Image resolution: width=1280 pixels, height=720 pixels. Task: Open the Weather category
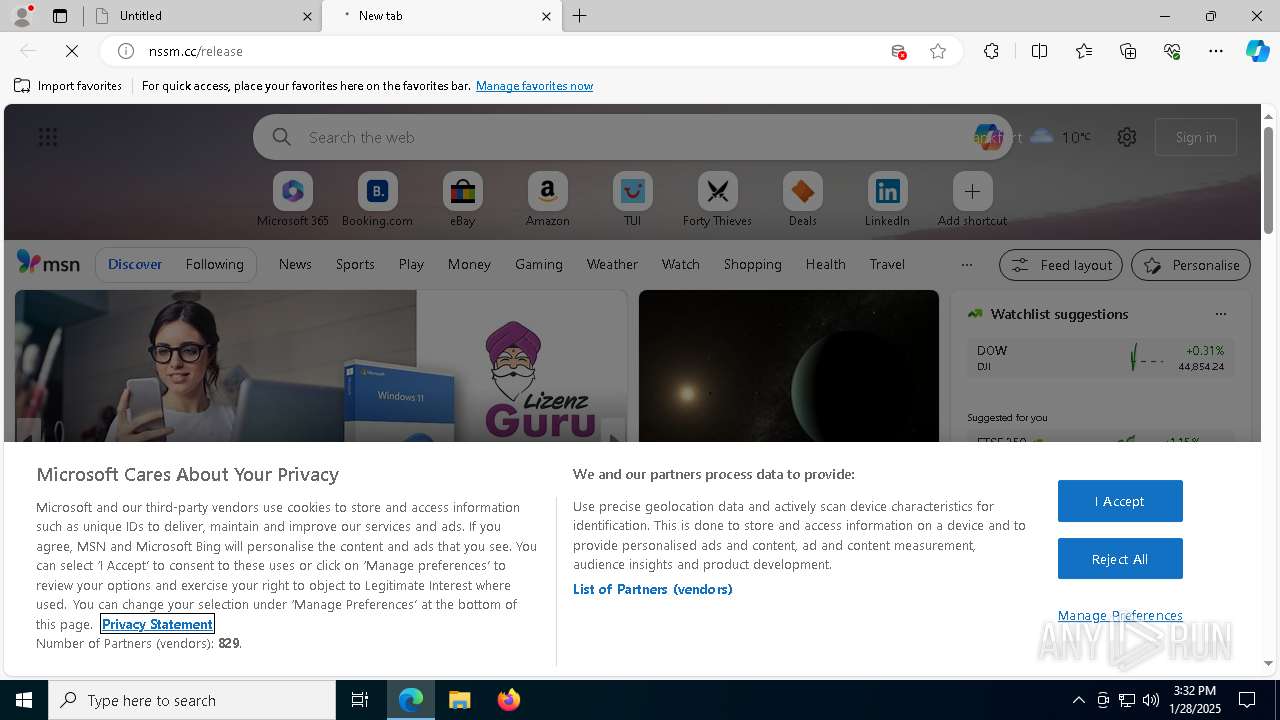pos(612,264)
